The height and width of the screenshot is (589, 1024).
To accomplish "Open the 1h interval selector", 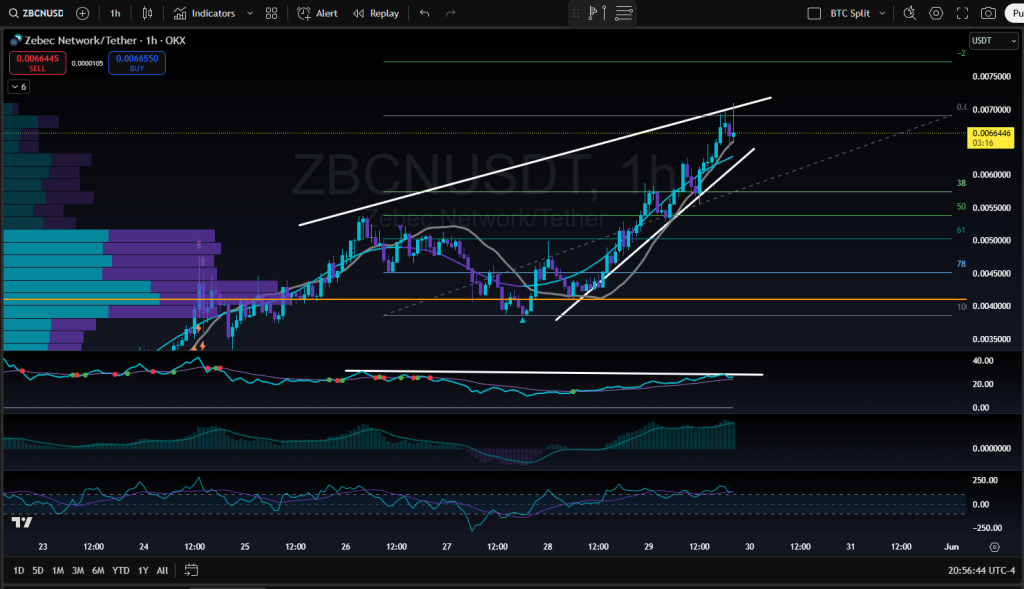I will (x=115, y=13).
